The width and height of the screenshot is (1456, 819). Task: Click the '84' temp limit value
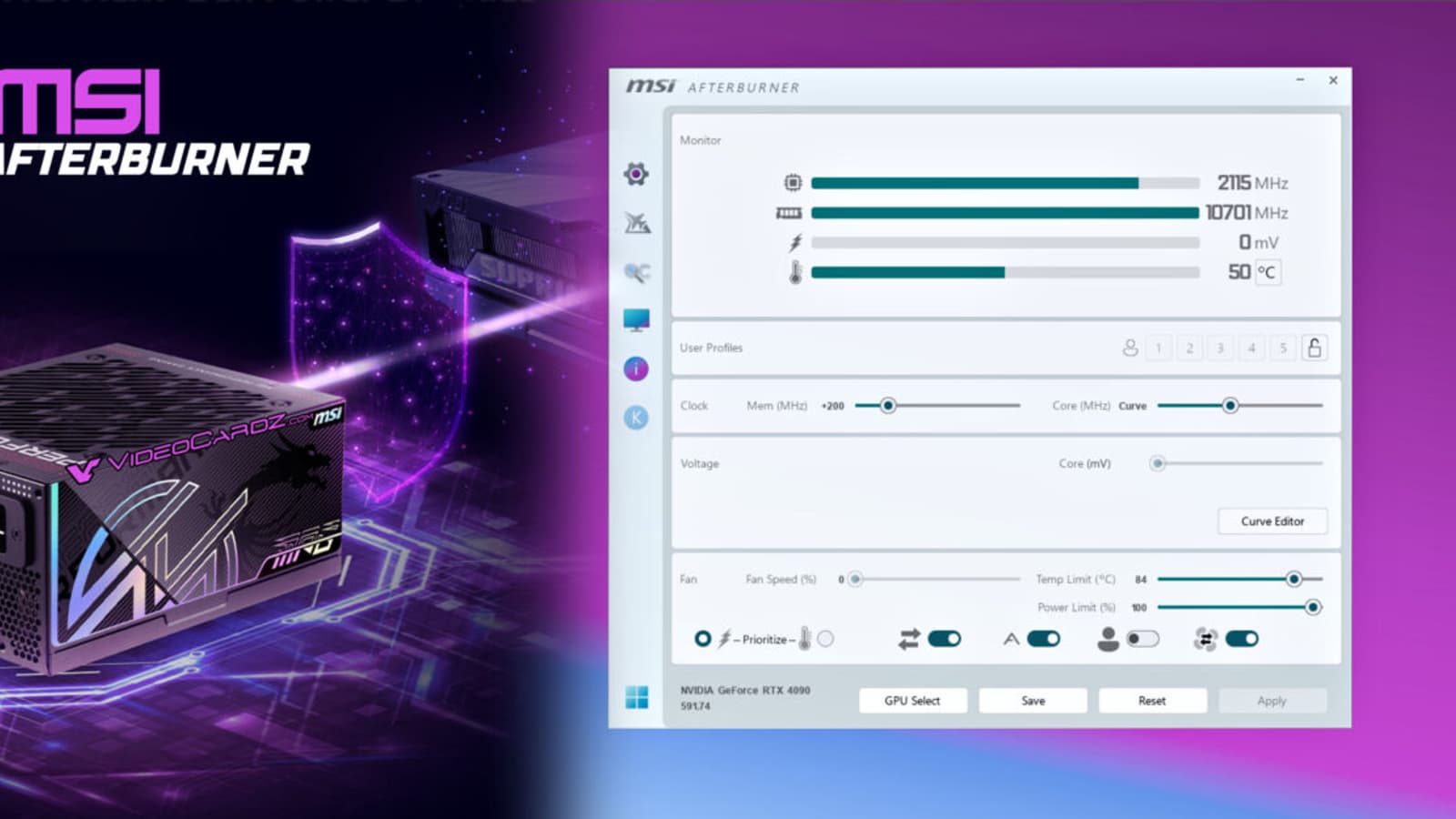pyautogui.click(x=1140, y=579)
